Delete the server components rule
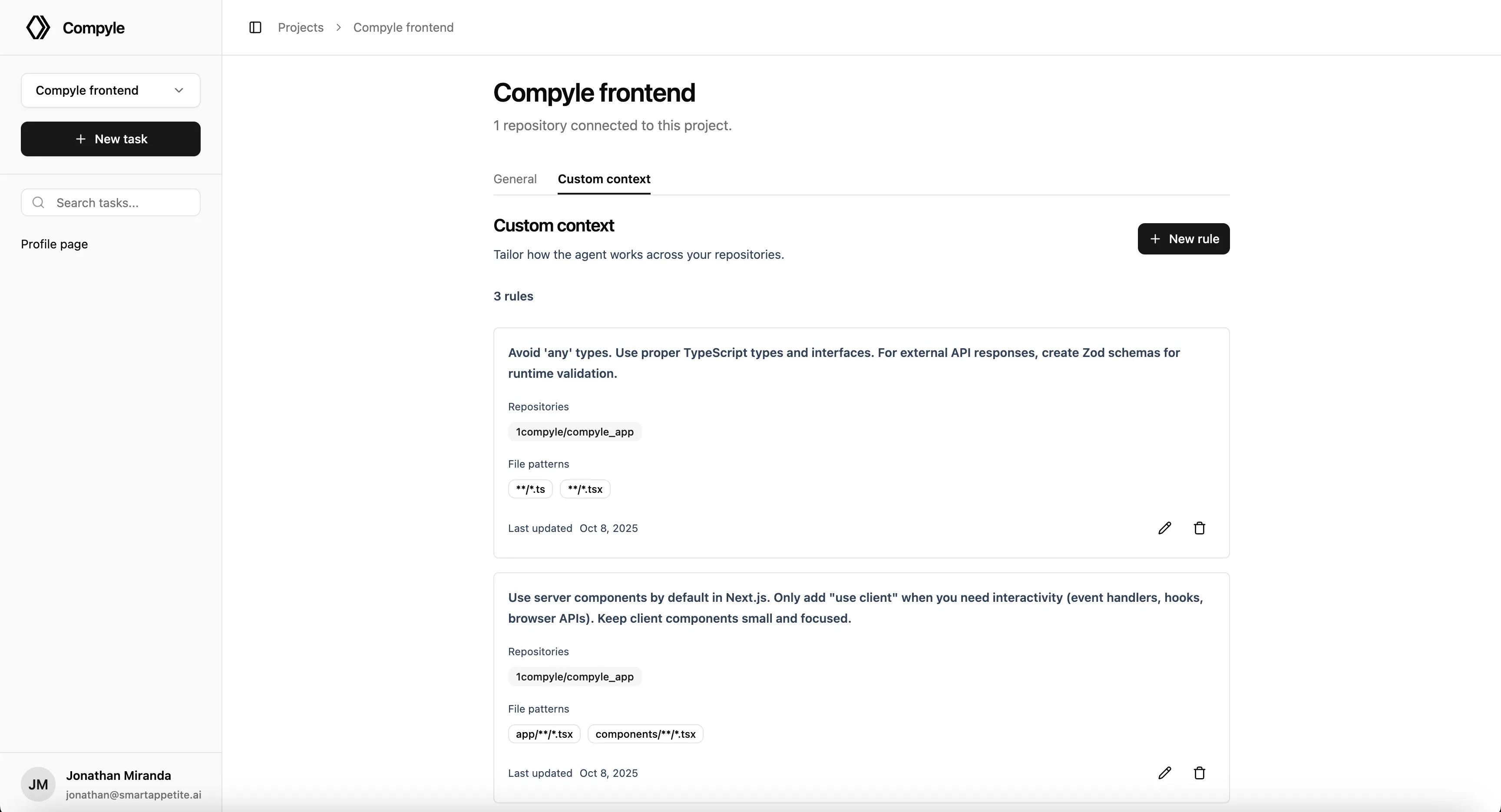 click(1199, 773)
